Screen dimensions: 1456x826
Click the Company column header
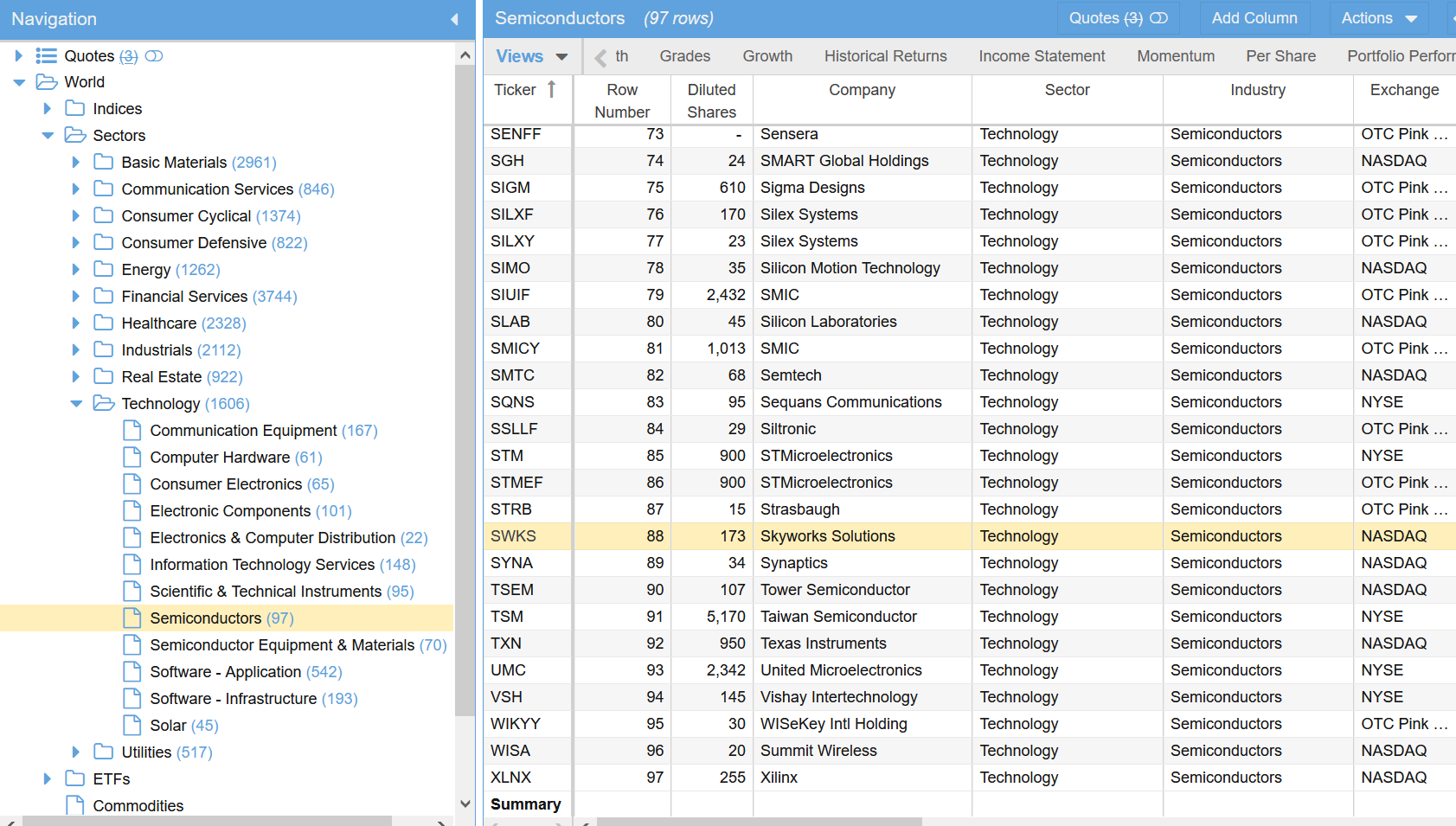pos(862,100)
